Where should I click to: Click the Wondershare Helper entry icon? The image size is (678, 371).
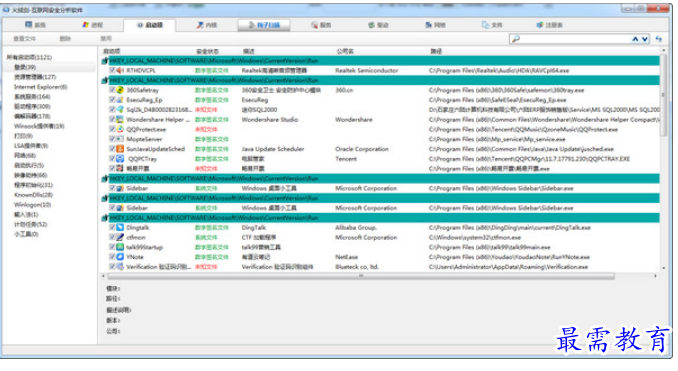[120, 119]
